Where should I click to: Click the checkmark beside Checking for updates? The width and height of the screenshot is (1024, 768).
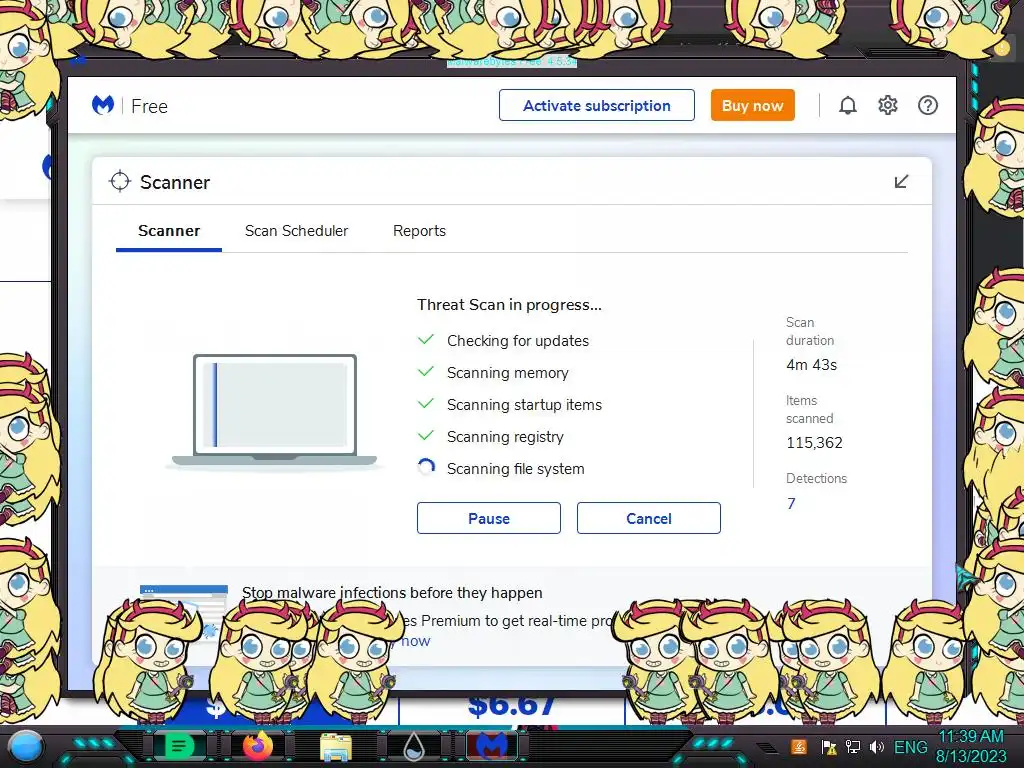click(426, 340)
